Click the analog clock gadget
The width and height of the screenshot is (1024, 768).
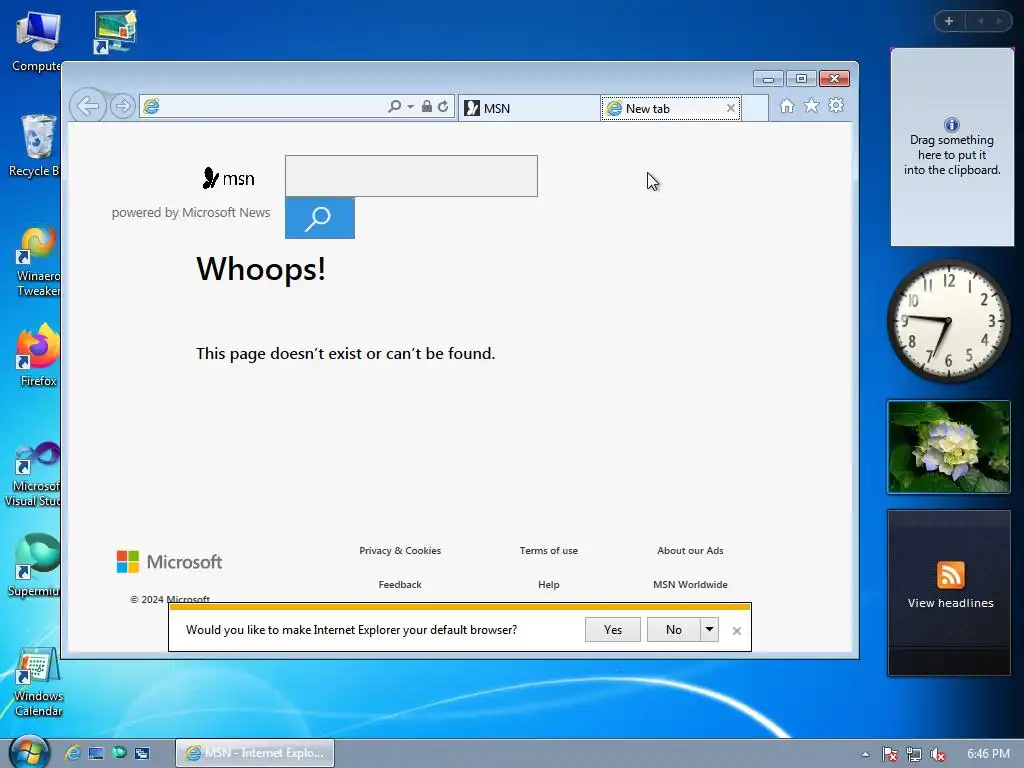[x=948, y=321]
